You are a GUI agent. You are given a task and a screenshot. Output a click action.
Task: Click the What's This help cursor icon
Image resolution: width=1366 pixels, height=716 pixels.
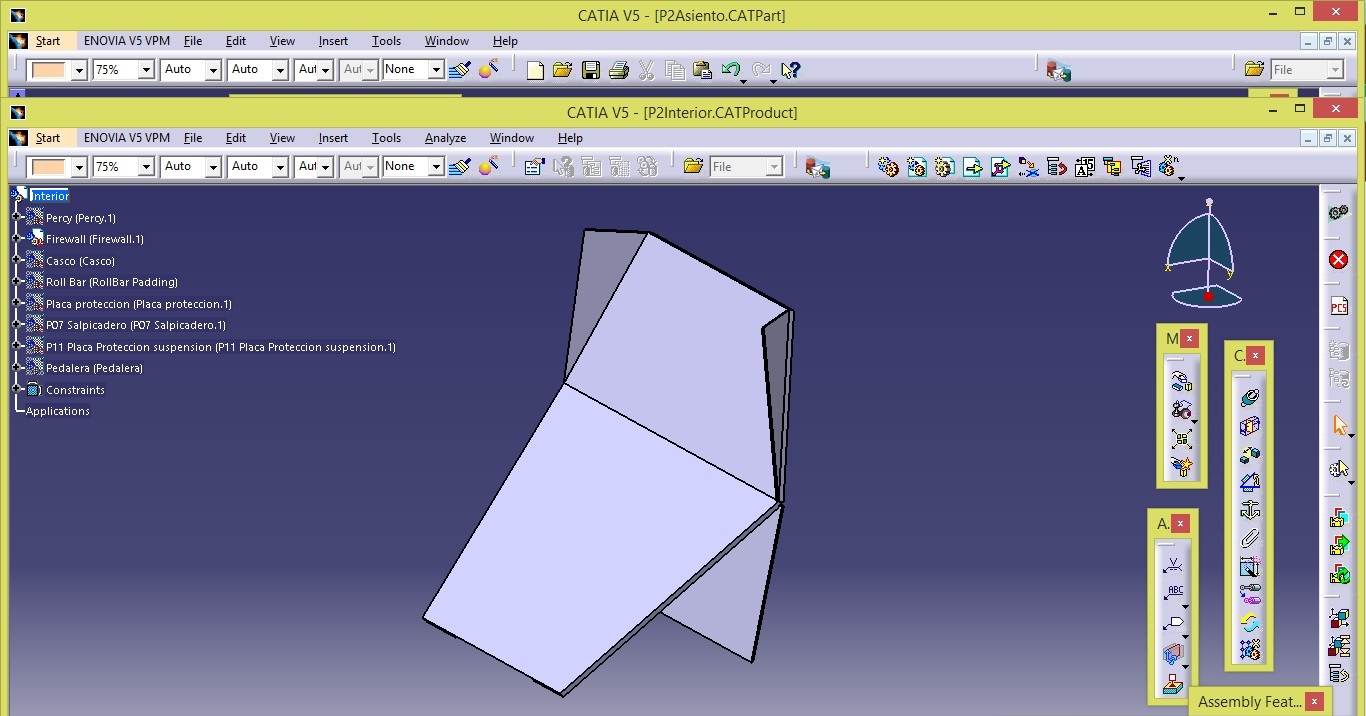click(x=790, y=70)
